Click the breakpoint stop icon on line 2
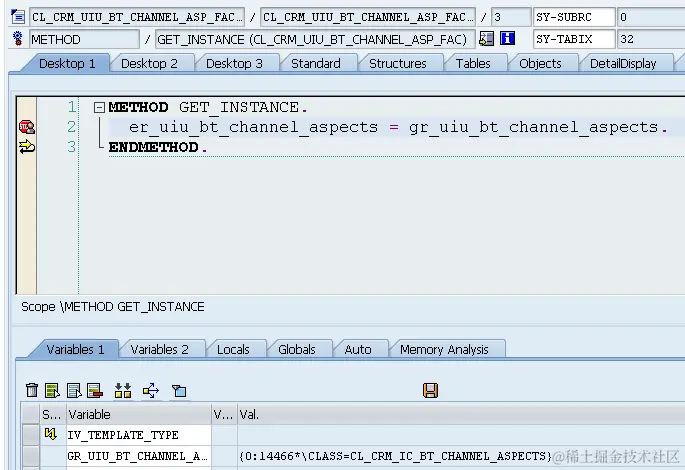685x470 pixels. [27, 127]
